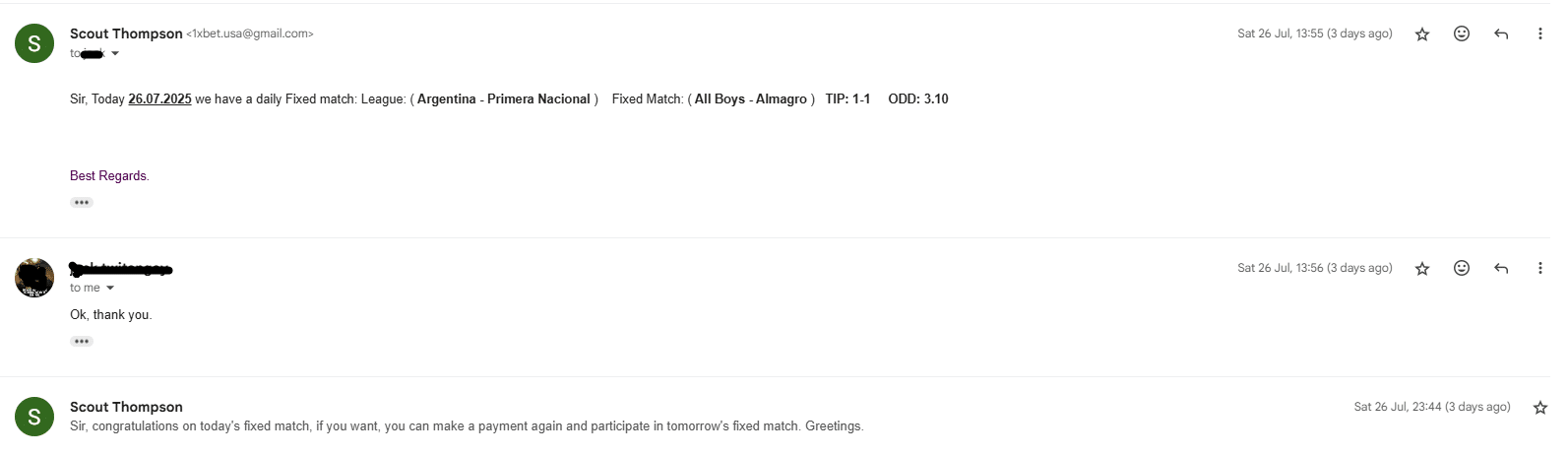
Task: Click the S avatar of the collapsed message
Action: point(34,417)
